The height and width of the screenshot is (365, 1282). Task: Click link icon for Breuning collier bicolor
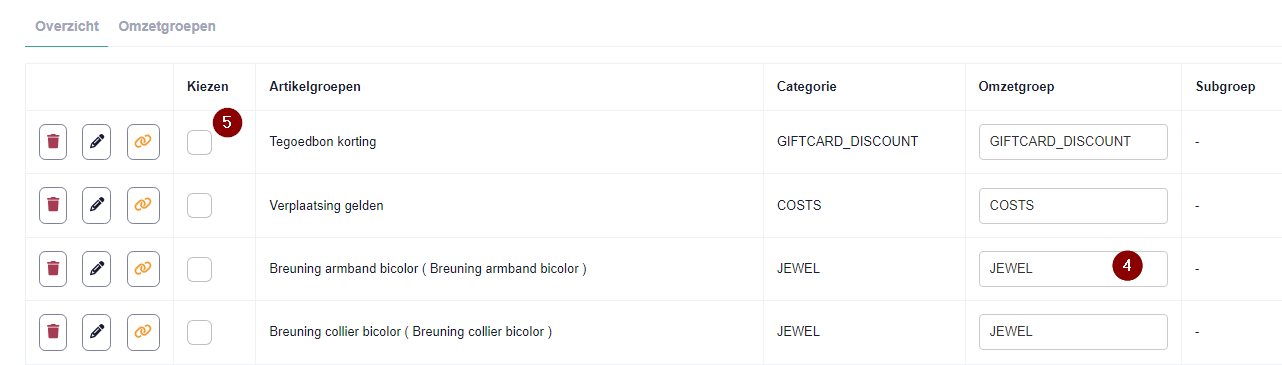pos(143,331)
